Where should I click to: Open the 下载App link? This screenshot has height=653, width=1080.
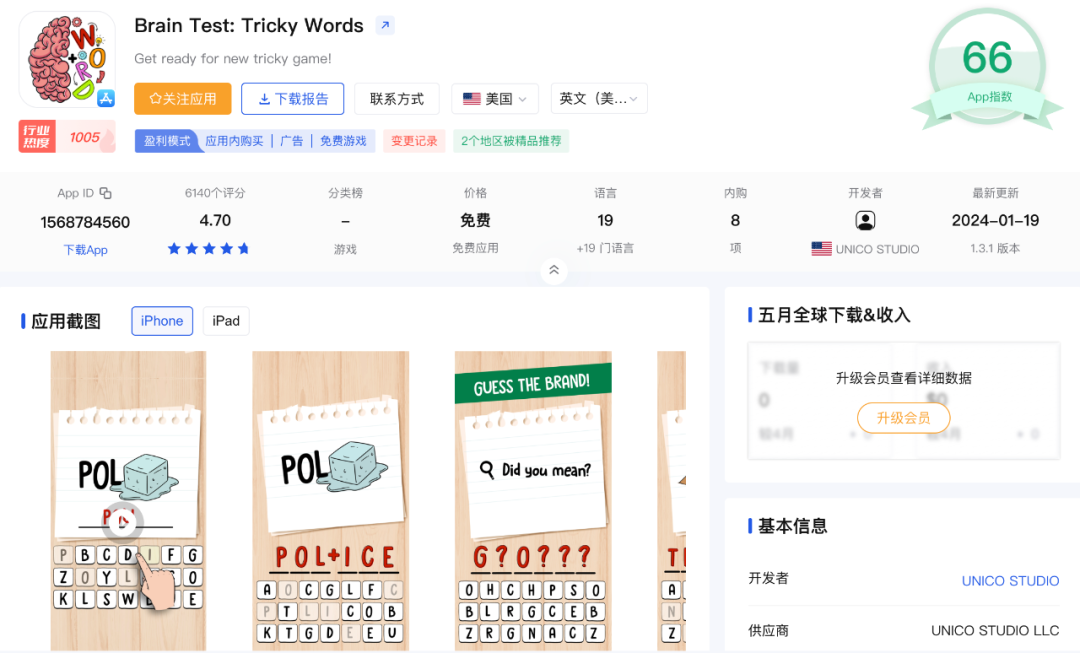85,250
